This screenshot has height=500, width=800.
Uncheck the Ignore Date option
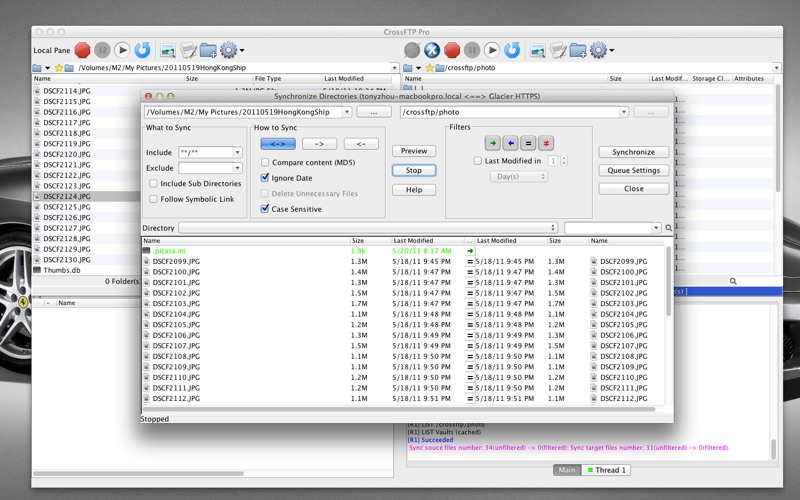(x=265, y=178)
